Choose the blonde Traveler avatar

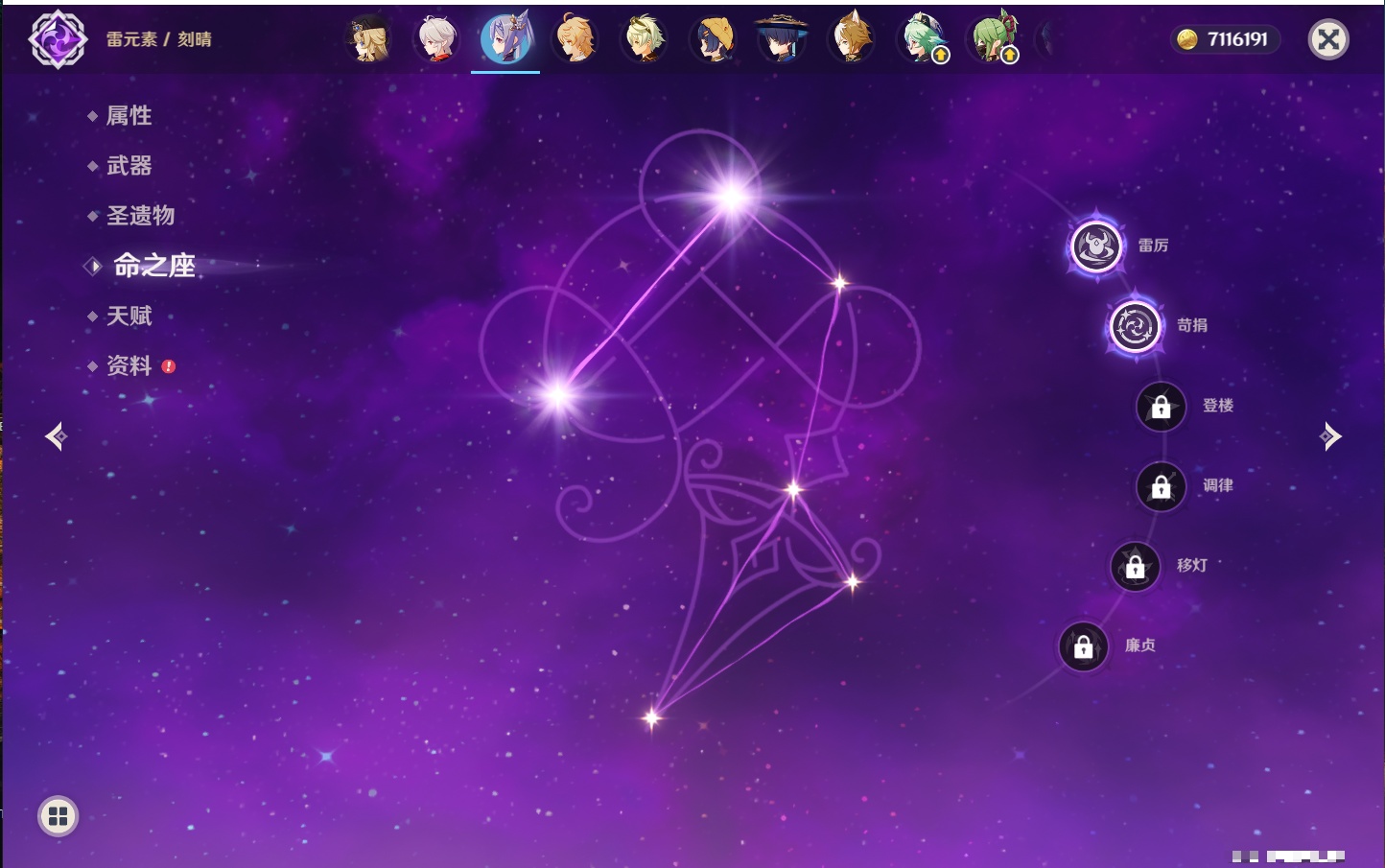pyautogui.click(x=575, y=39)
